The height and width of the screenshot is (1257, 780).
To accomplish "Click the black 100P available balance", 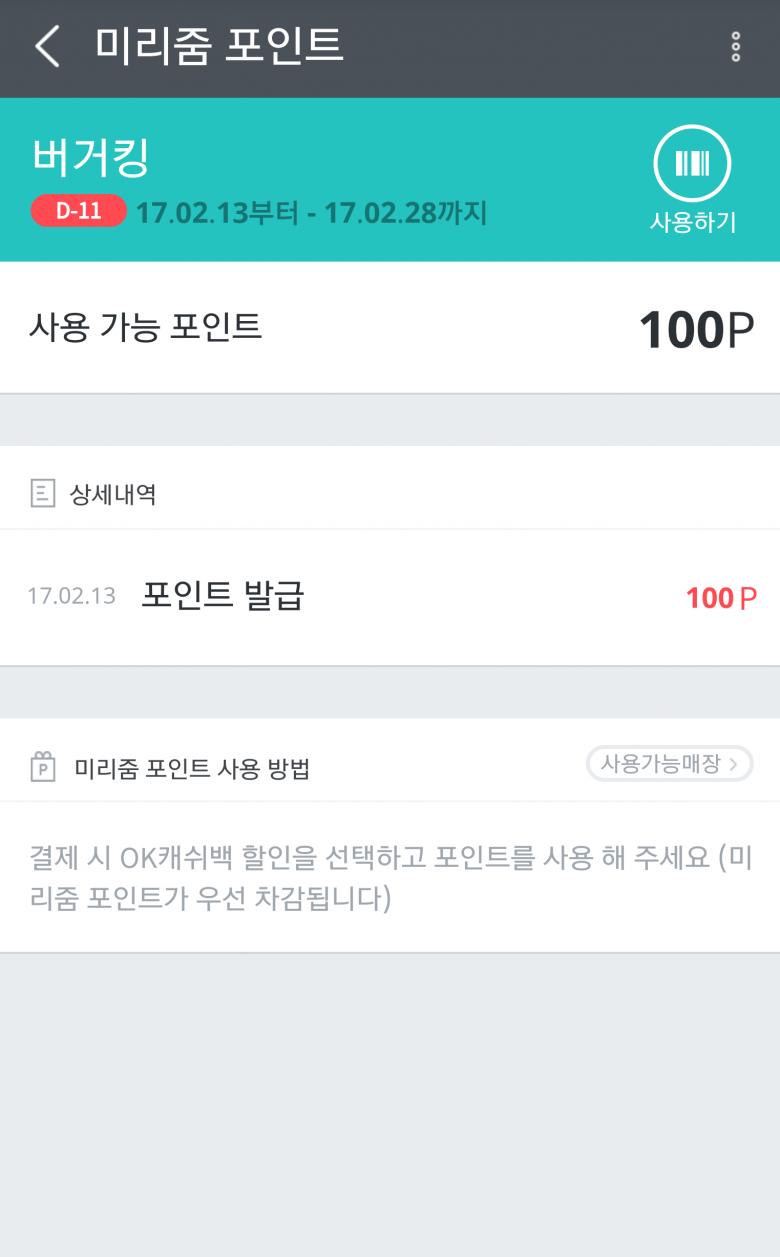I will pos(696,330).
